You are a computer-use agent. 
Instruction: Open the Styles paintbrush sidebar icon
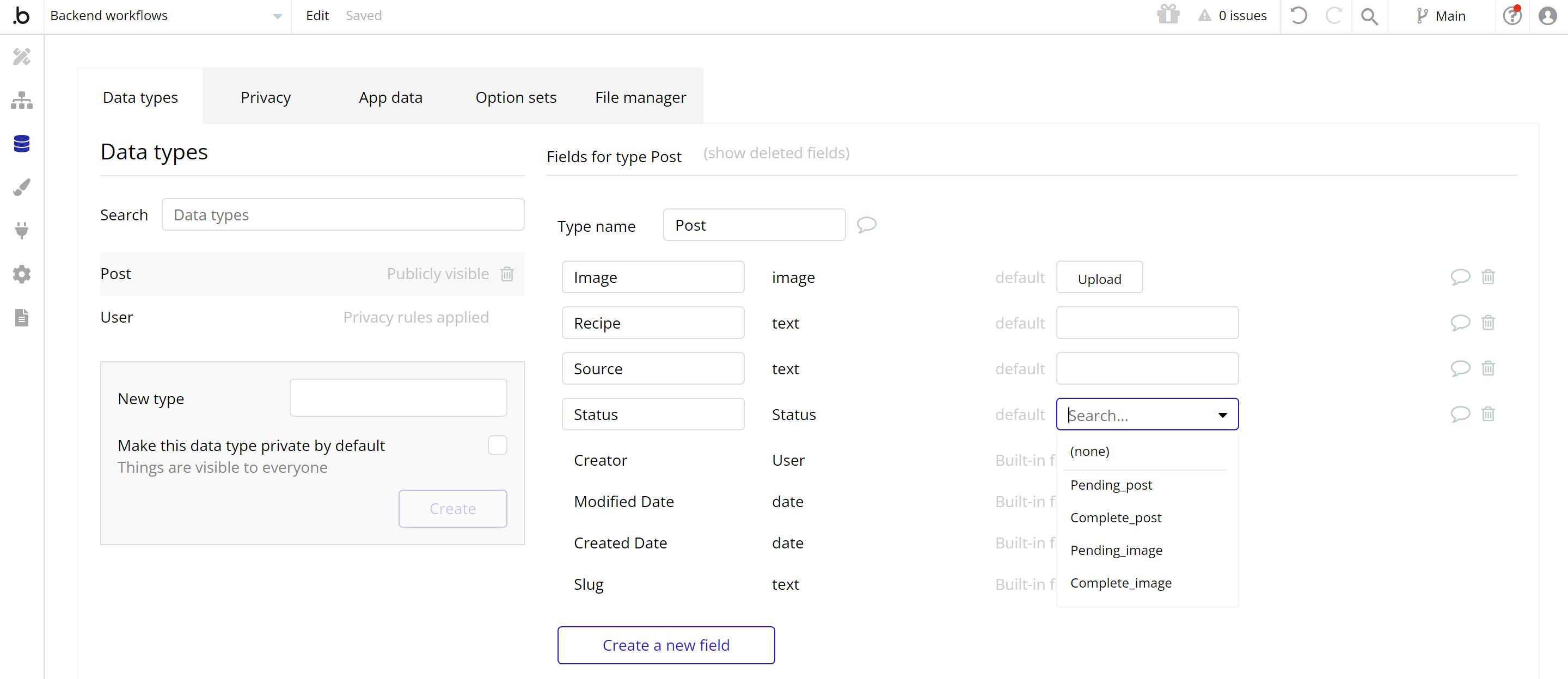pyautogui.click(x=22, y=187)
